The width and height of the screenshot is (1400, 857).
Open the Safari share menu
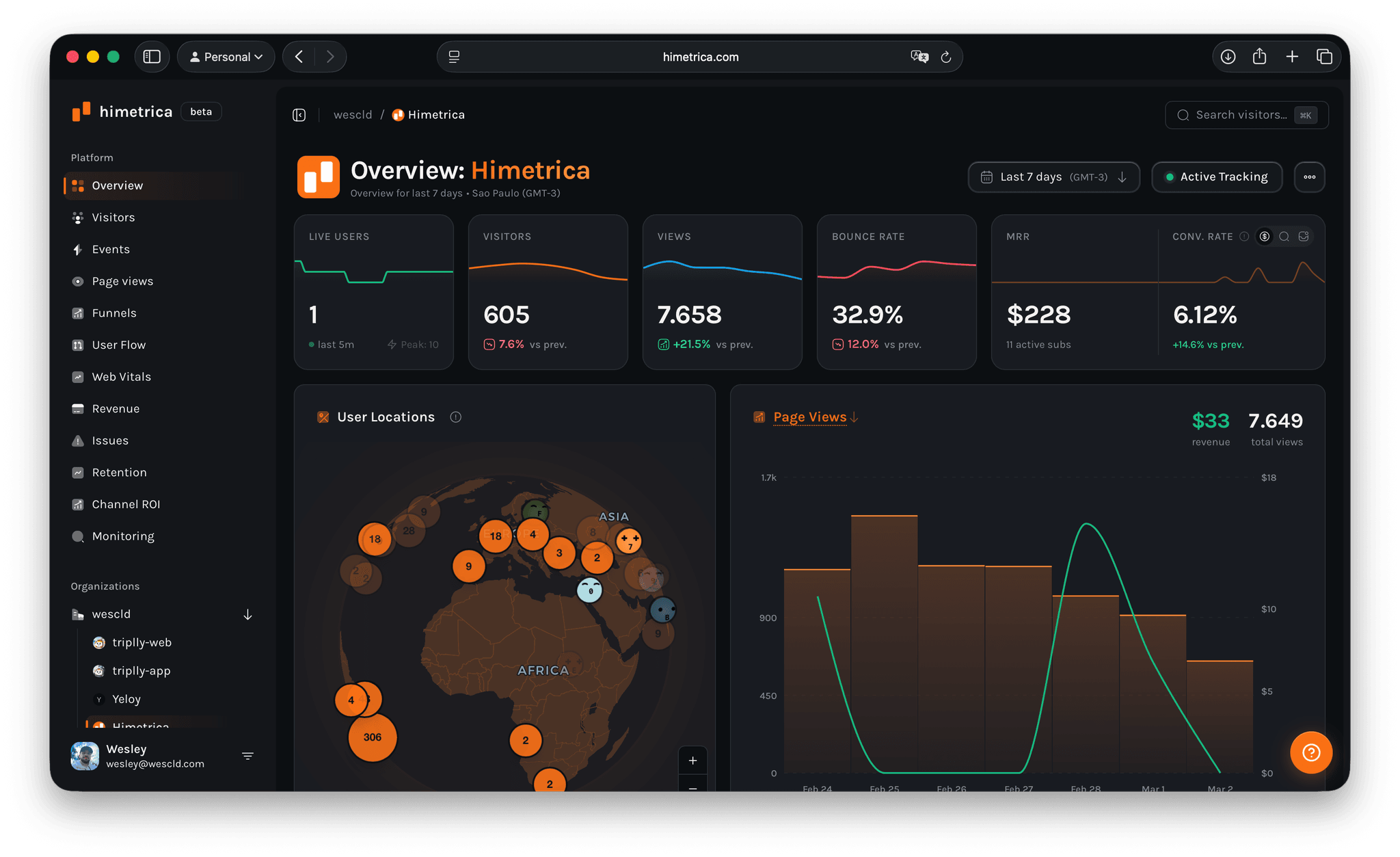[1260, 57]
